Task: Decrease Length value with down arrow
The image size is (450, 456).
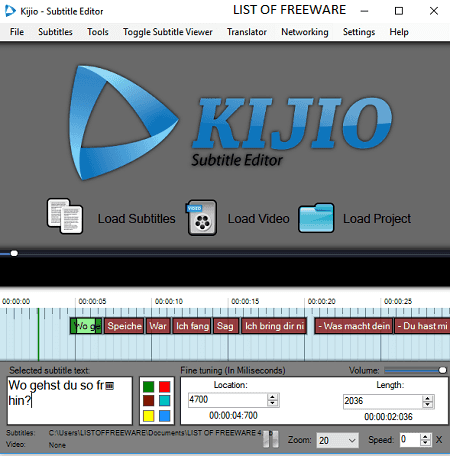Action: click(x=427, y=404)
